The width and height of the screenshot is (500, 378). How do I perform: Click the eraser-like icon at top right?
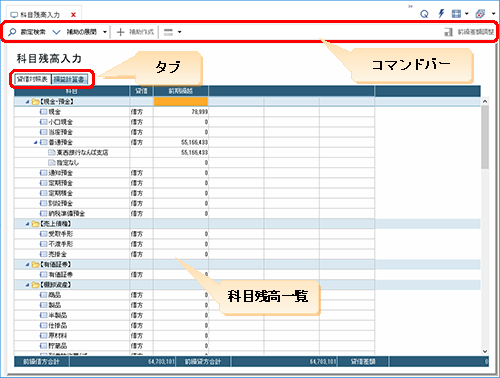tap(480, 14)
